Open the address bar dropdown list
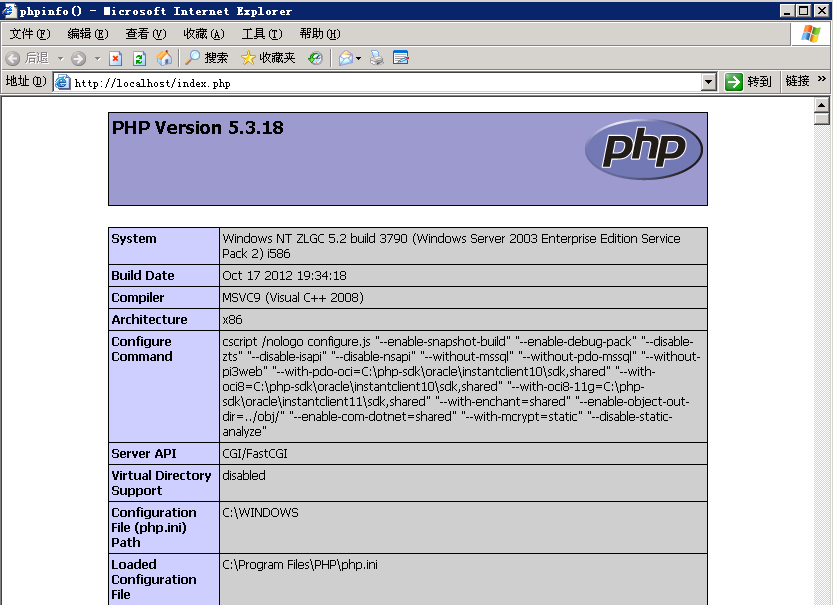 tap(708, 82)
